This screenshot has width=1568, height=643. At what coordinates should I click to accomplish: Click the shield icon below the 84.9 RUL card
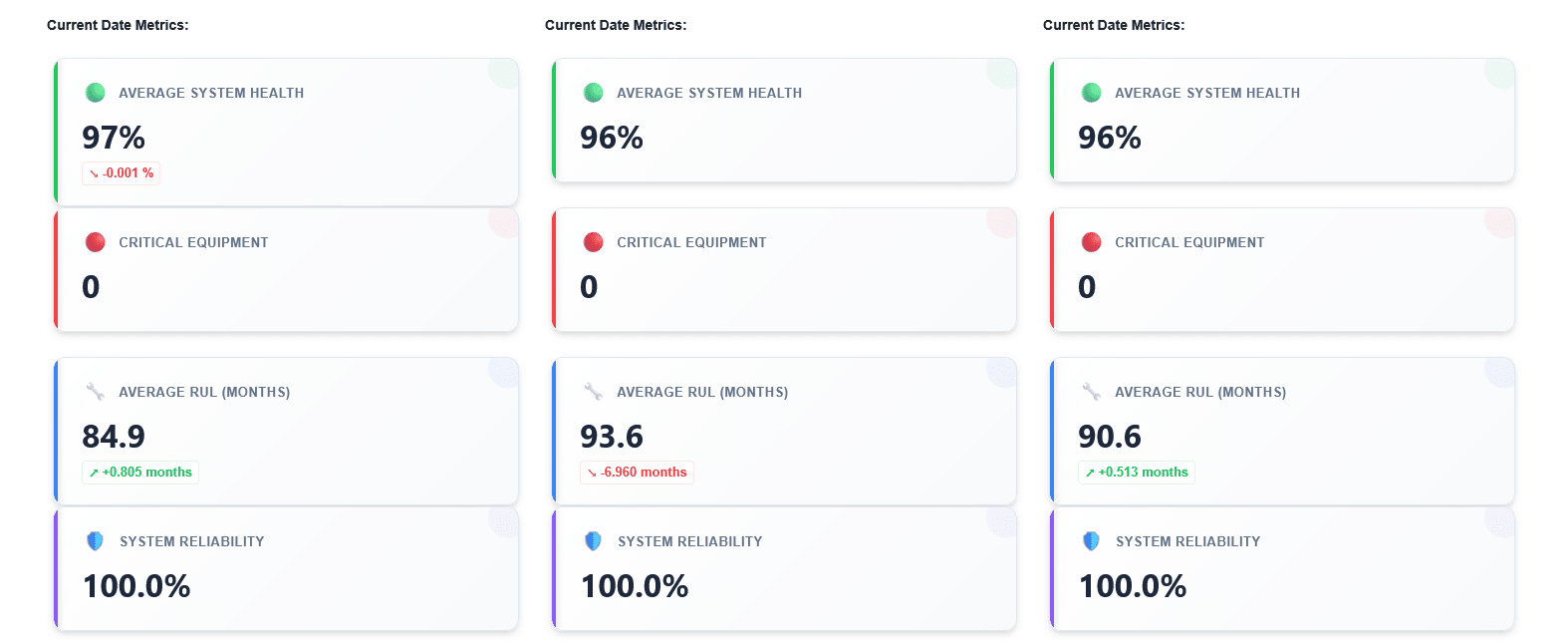[x=96, y=541]
